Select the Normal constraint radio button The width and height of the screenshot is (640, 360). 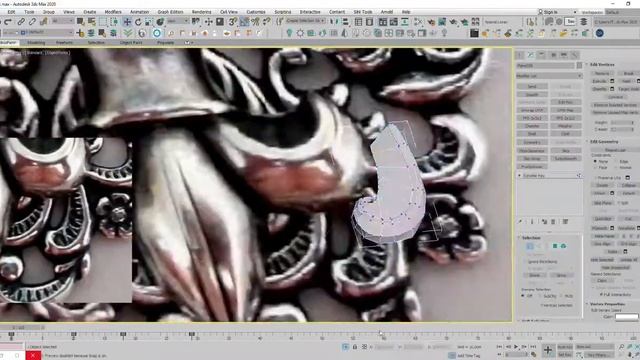click(616, 167)
